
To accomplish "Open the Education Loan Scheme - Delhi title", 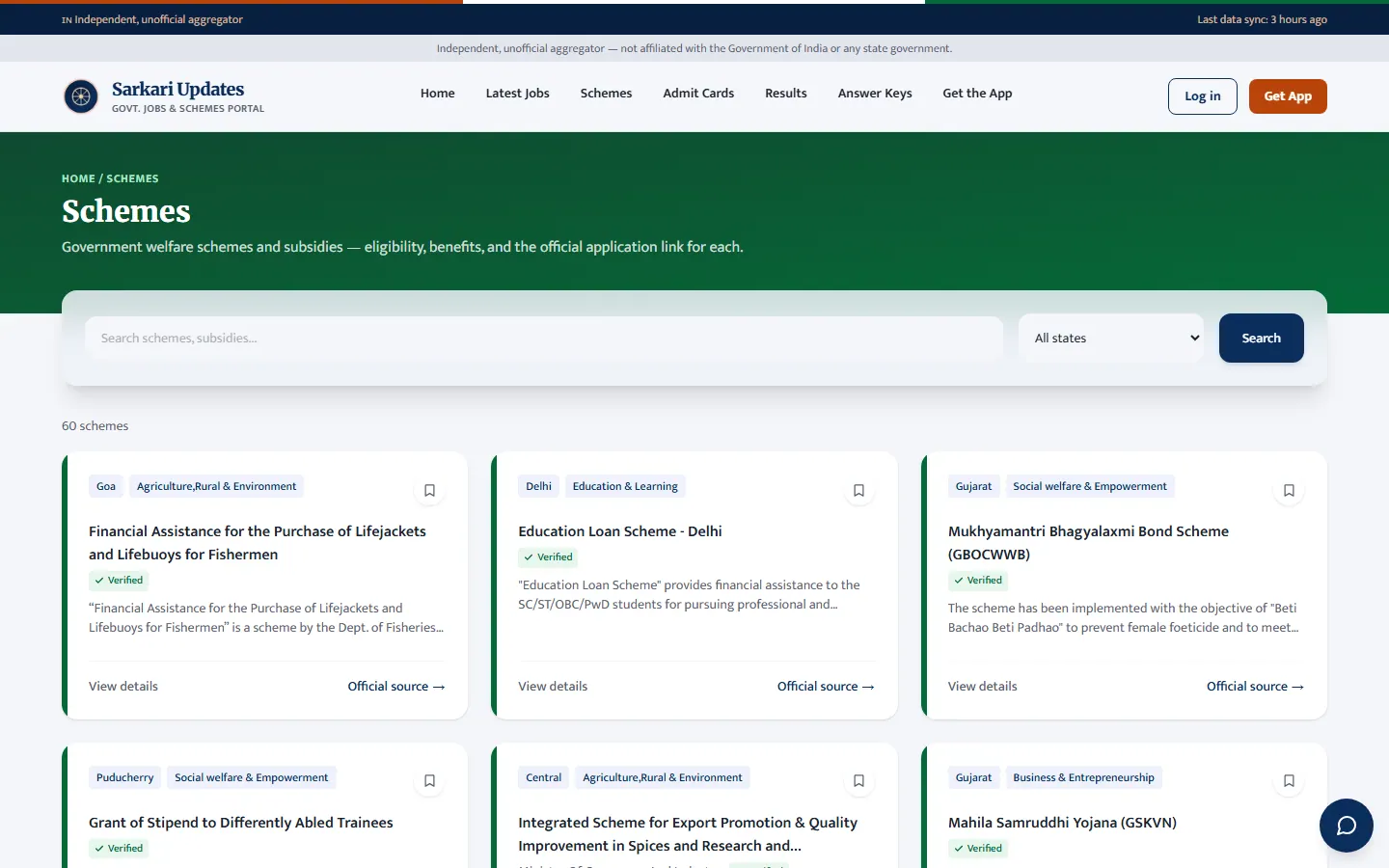I will pyautogui.click(x=620, y=531).
